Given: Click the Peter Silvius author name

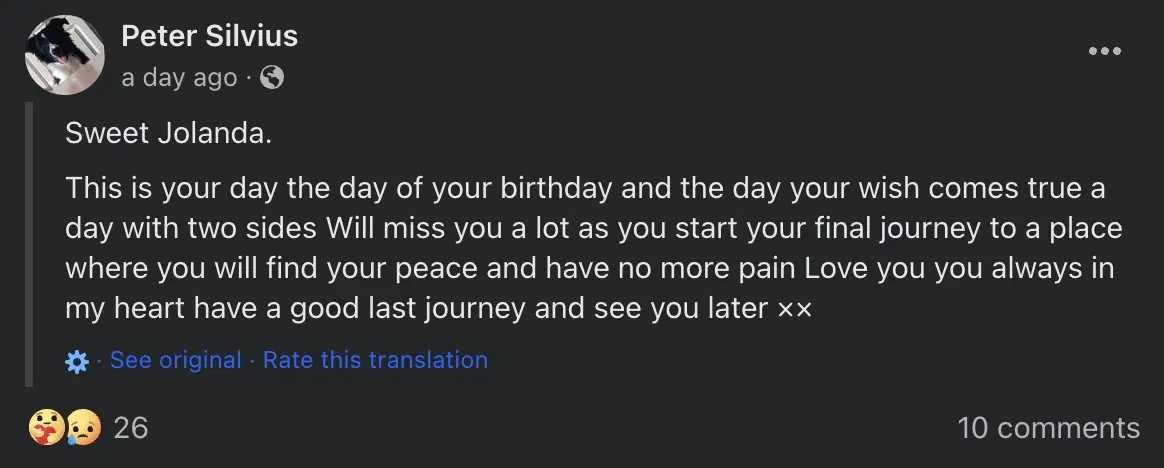Looking at the screenshot, I should (209, 37).
